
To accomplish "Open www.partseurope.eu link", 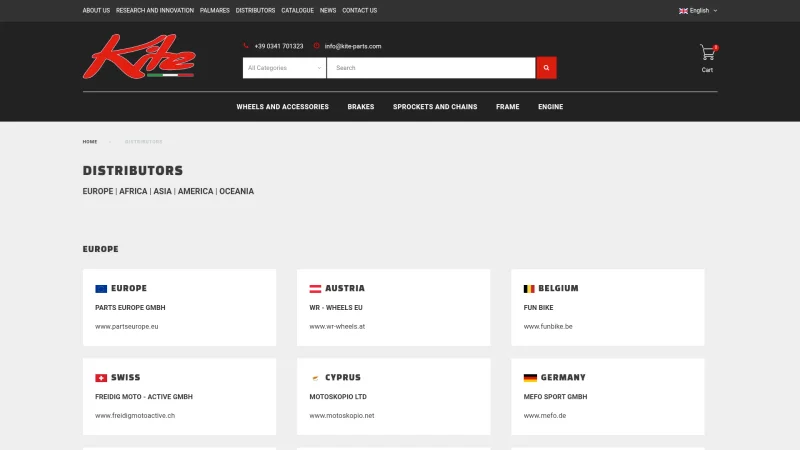I will [127, 327].
